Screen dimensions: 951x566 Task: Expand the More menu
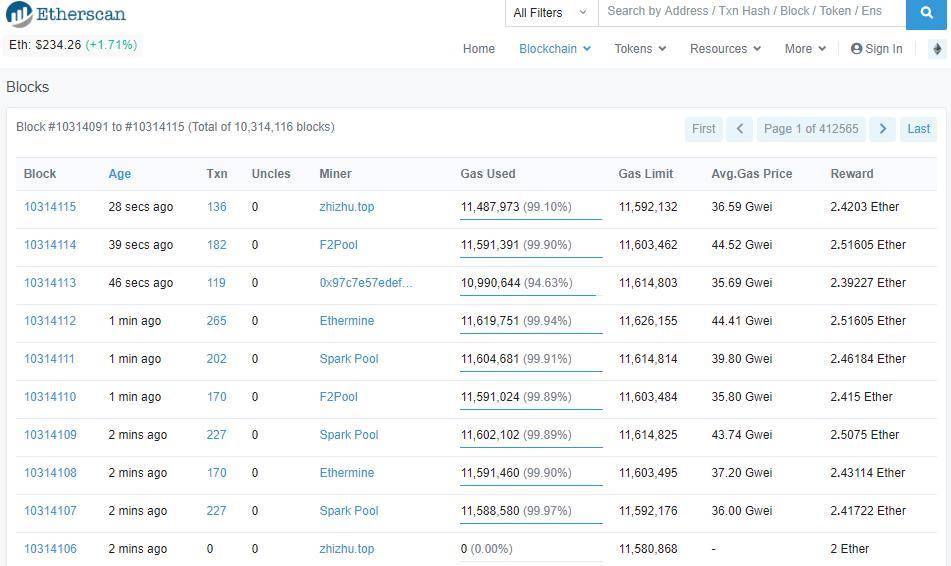coord(805,49)
